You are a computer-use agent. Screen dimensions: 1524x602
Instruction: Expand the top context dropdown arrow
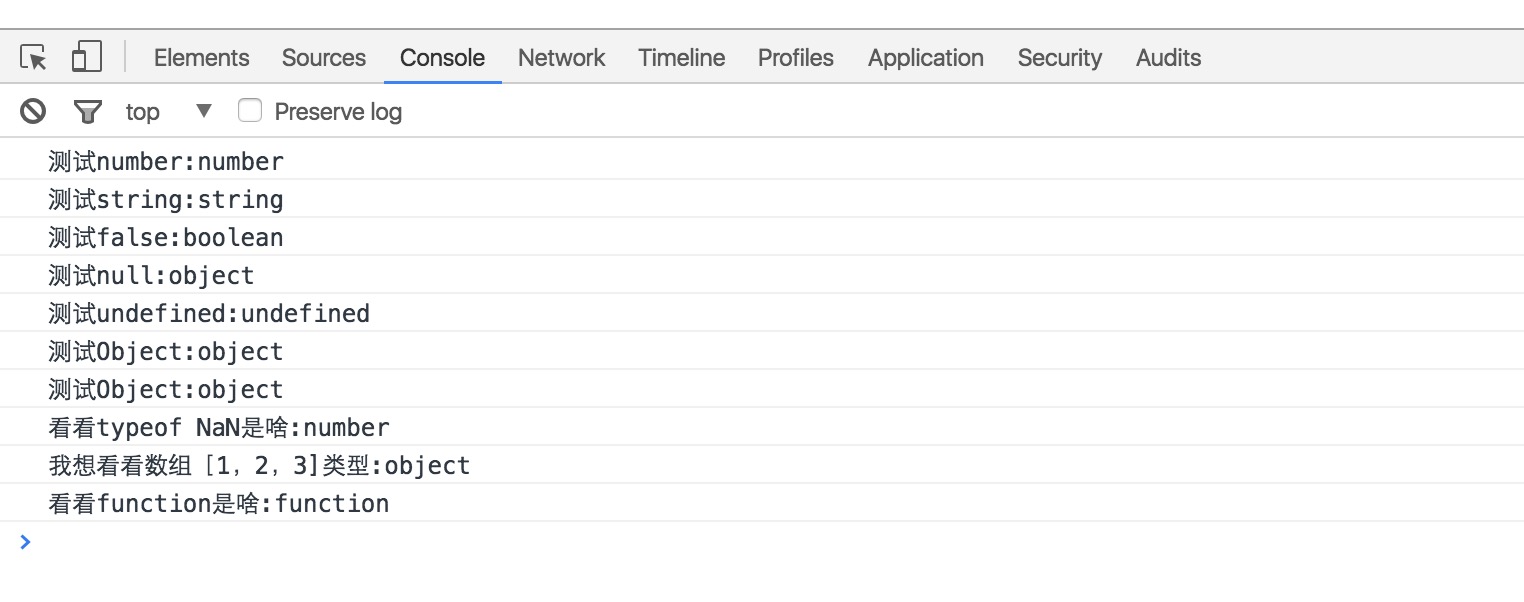tap(204, 110)
